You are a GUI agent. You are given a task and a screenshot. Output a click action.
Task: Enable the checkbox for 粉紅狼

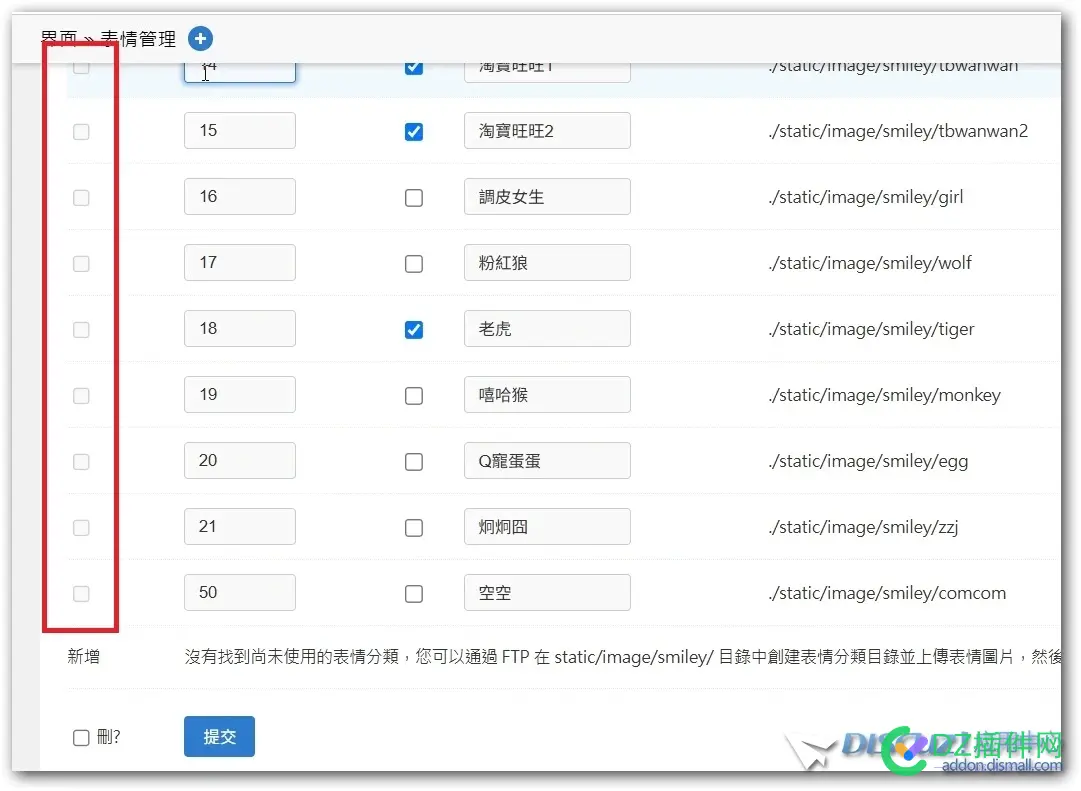(x=414, y=264)
